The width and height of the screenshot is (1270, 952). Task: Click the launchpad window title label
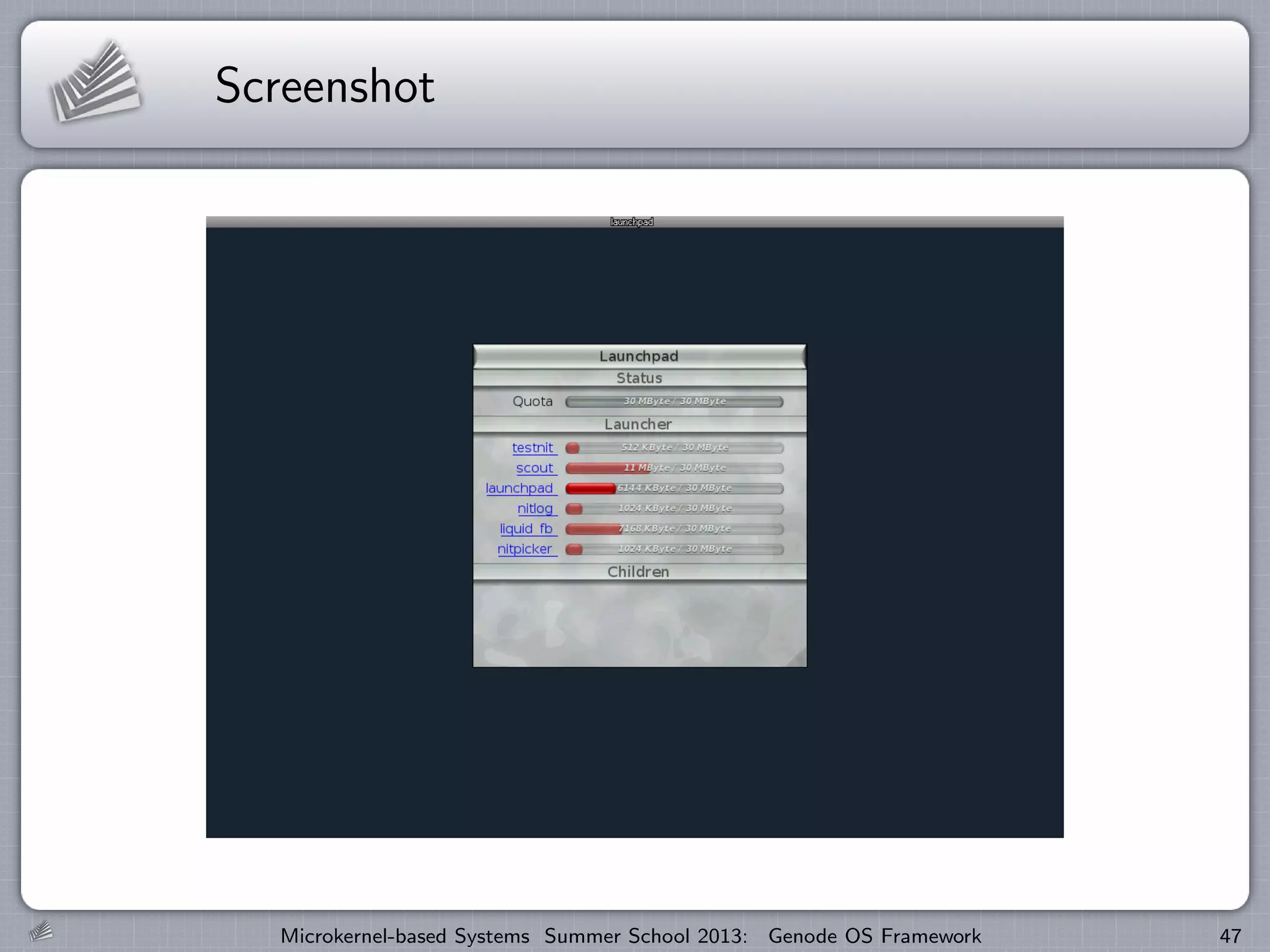point(632,222)
